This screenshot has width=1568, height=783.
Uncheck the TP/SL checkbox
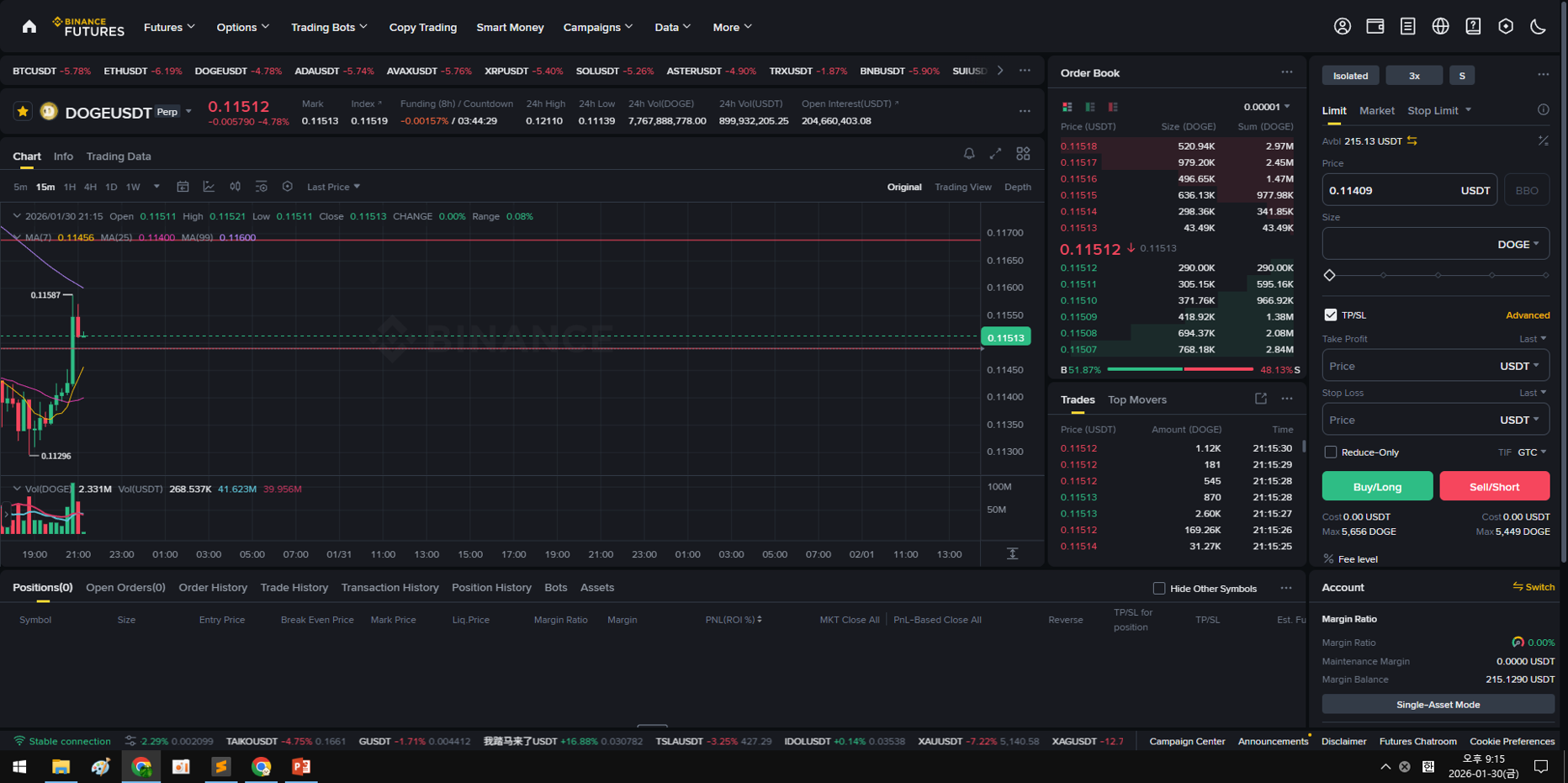[1330, 315]
